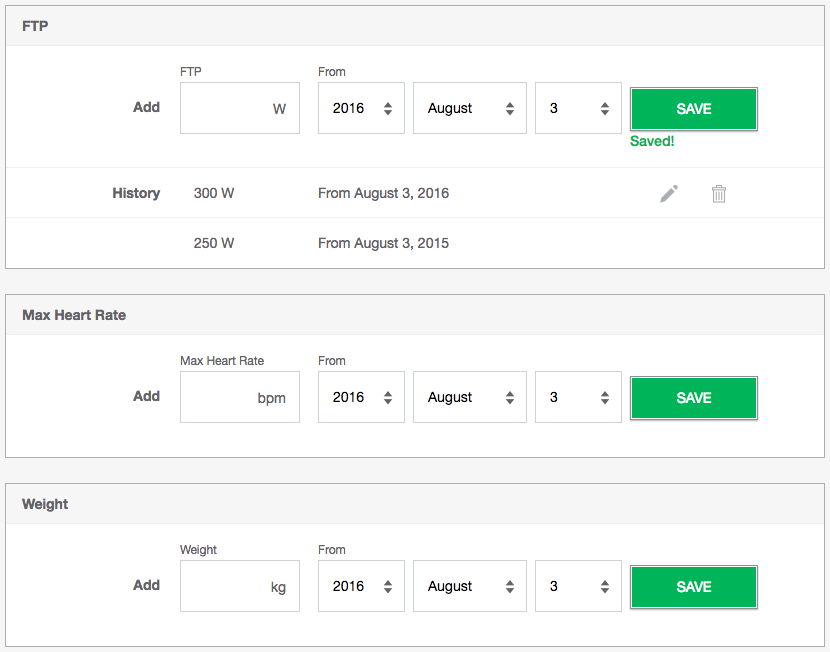Select the From August 3, 2016 entry
This screenshot has width=830, height=652.
383,193
